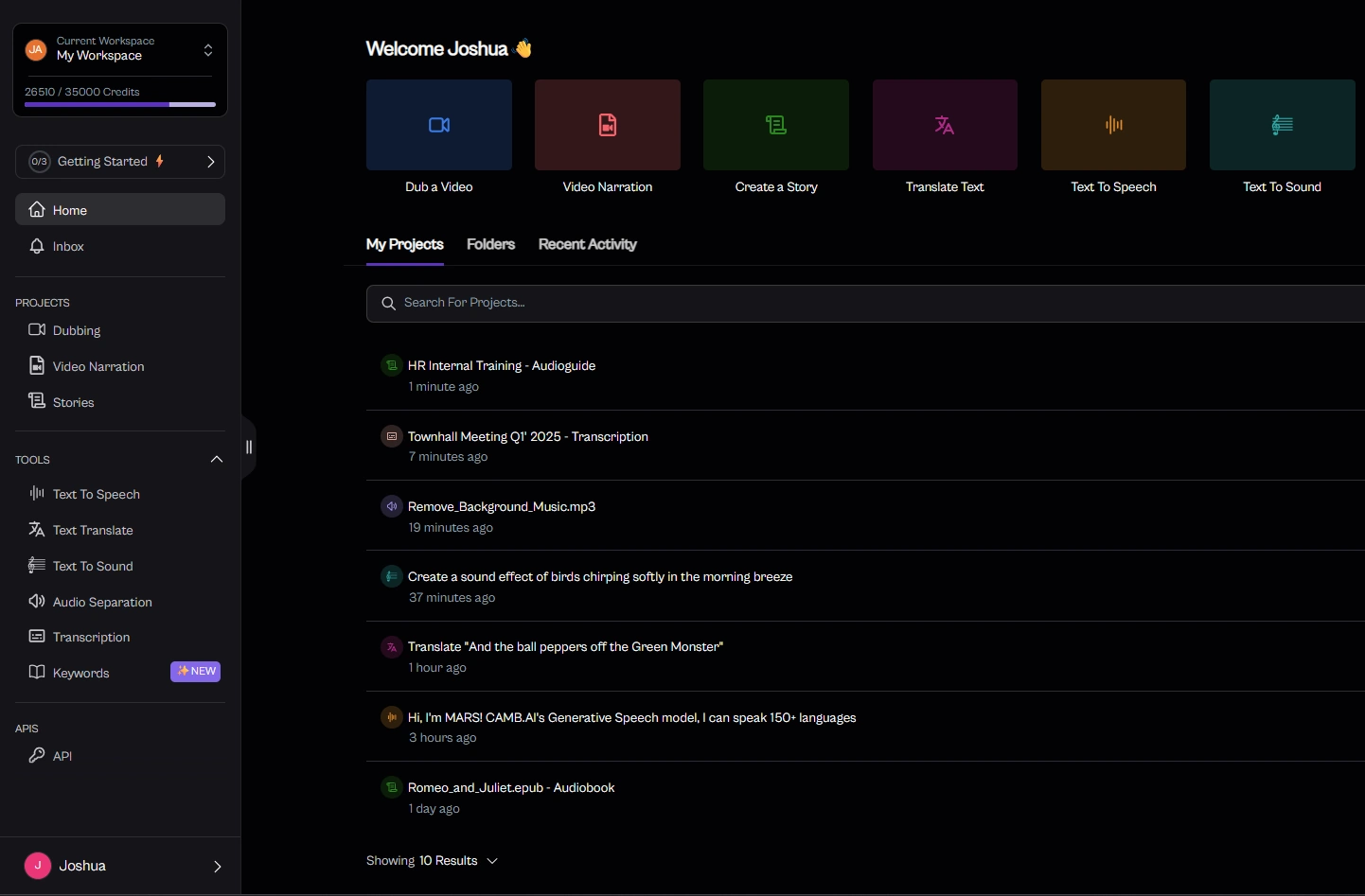Click the Text To Sound tool icon

click(x=1282, y=125)
